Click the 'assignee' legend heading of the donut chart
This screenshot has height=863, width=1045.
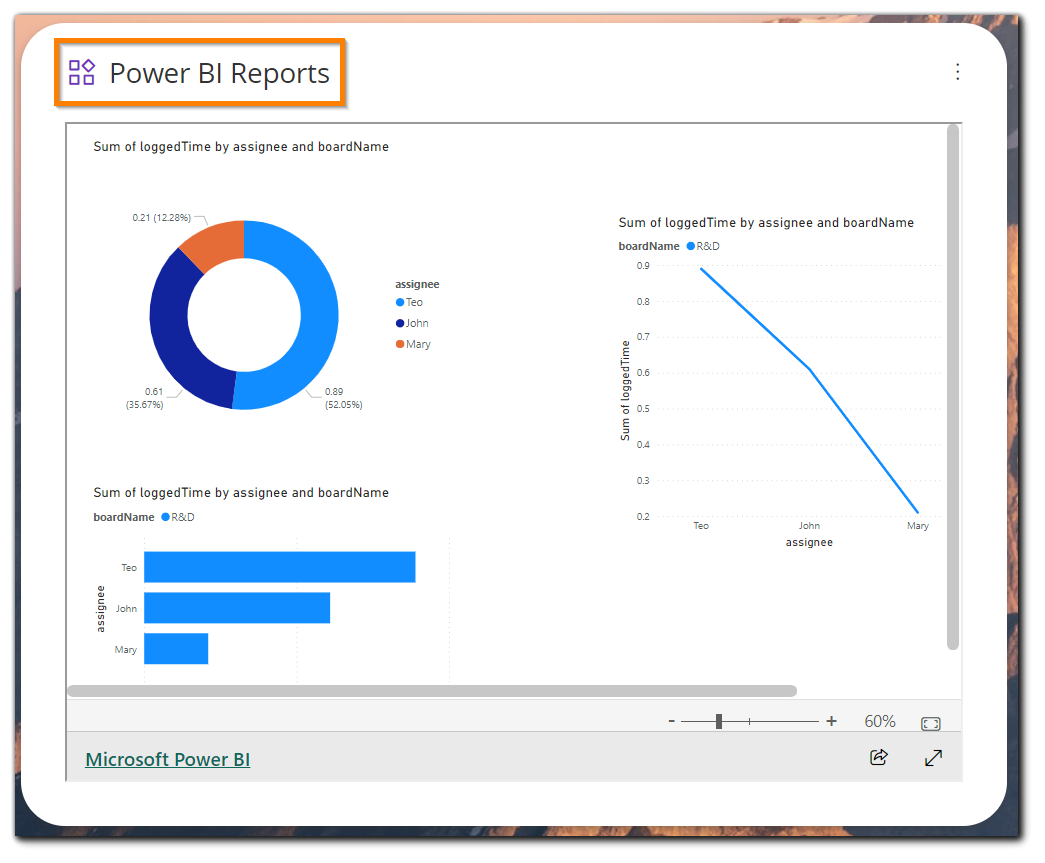(x=417, y=285)
